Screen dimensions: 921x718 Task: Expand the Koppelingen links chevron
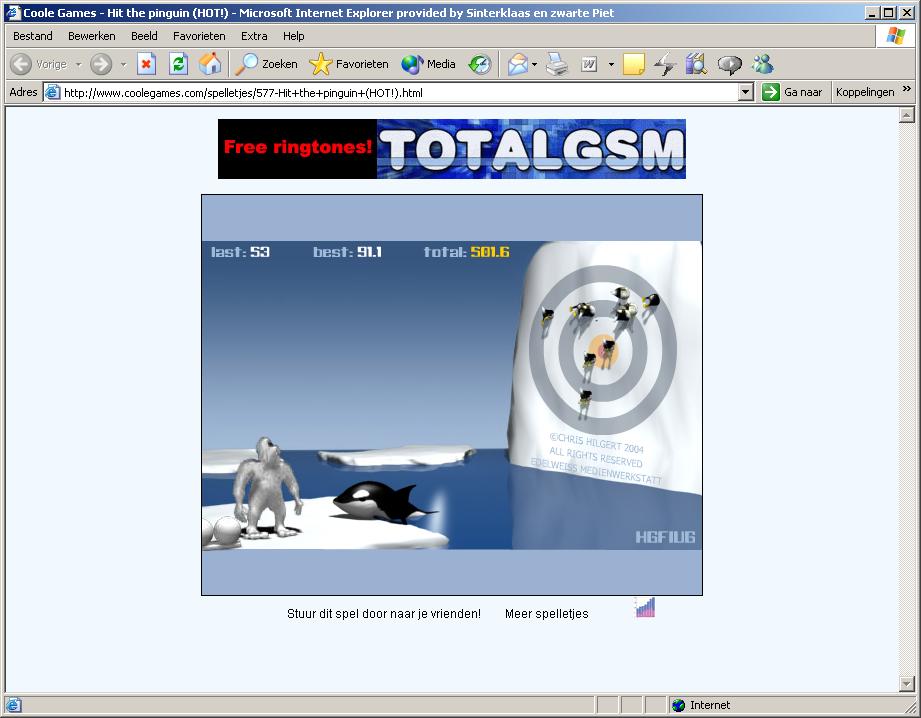point(906,89)
